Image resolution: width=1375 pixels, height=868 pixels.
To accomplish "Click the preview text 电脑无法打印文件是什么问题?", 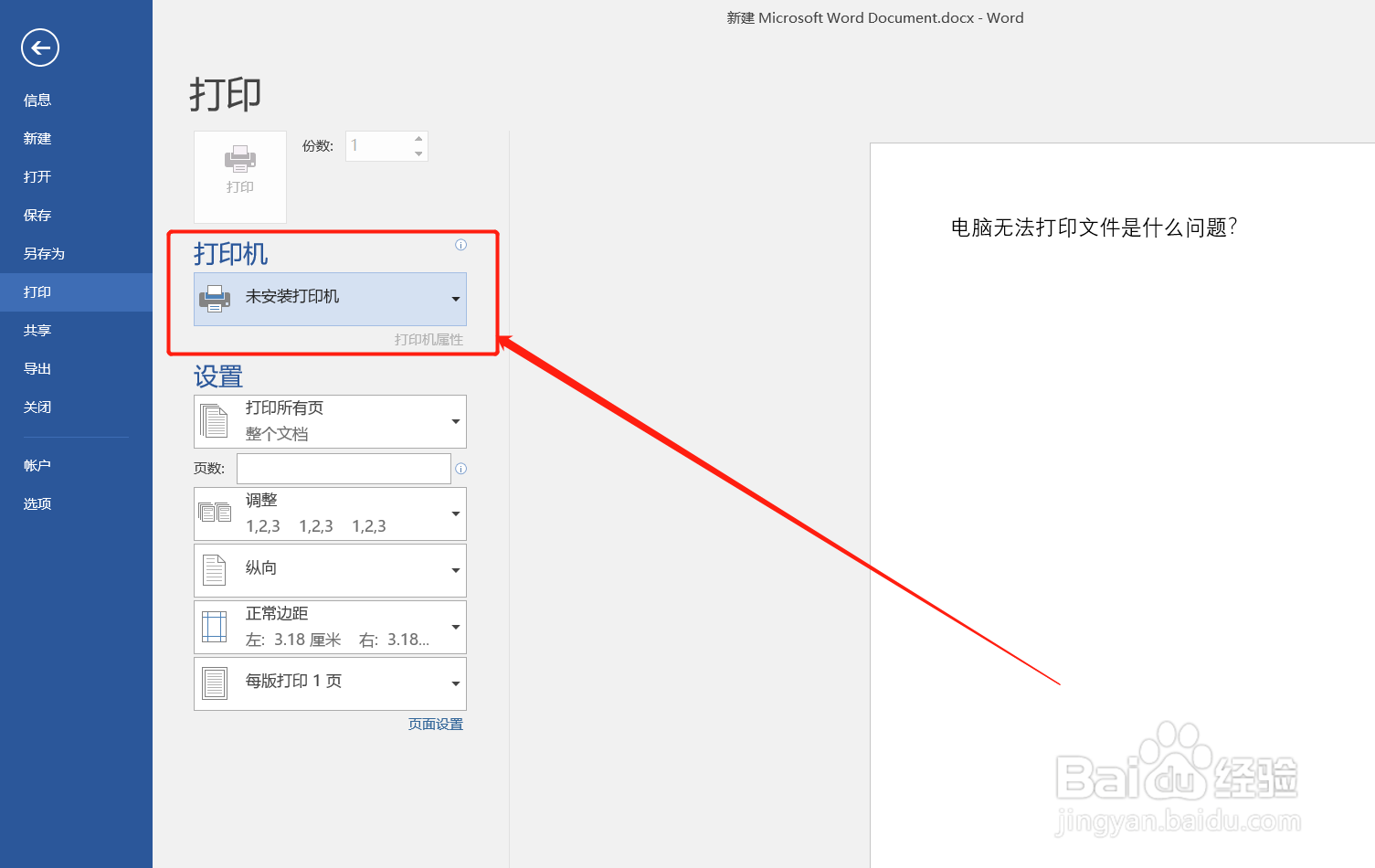I will click(1095, 228).
